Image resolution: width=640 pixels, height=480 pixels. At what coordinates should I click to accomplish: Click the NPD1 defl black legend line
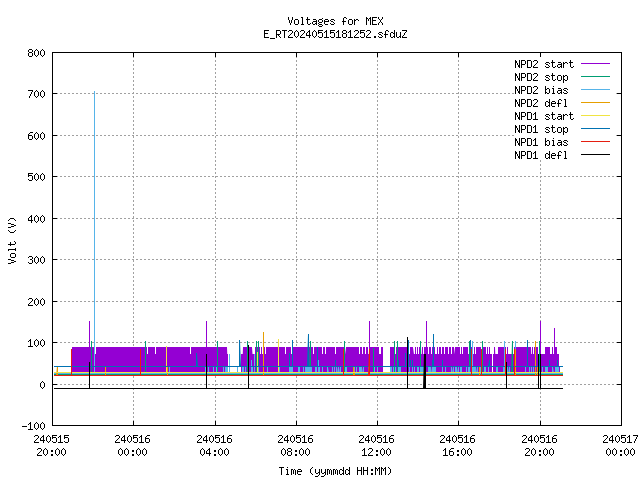596,155
